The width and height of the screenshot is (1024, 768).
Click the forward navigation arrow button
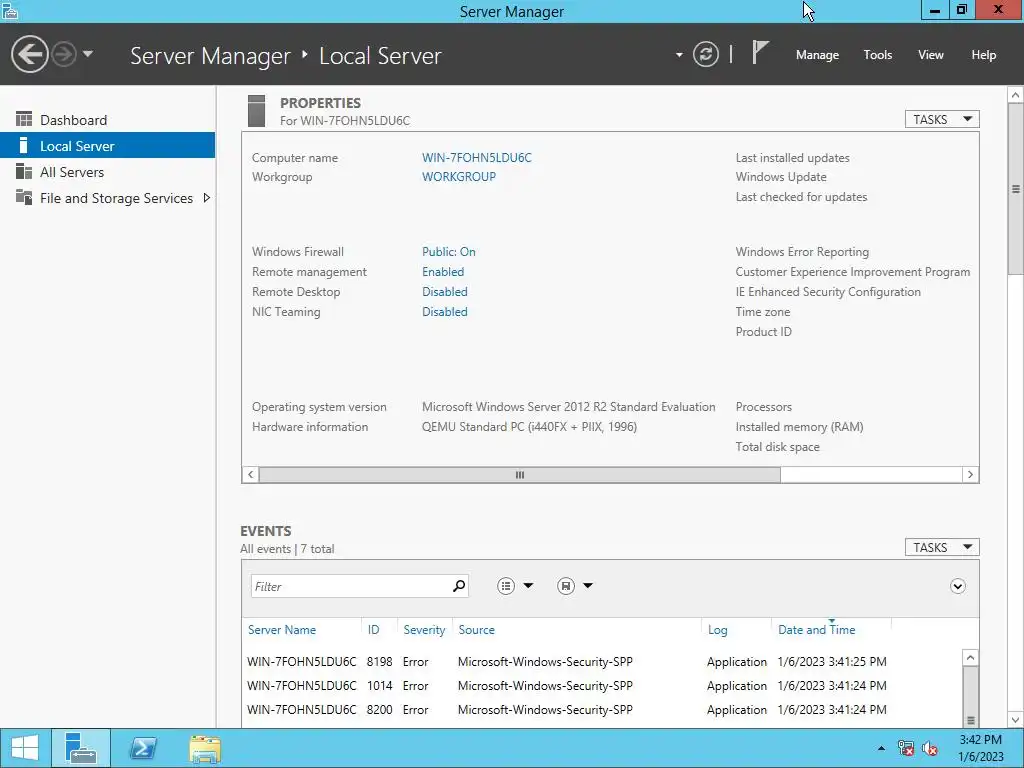tap(64, 54)
